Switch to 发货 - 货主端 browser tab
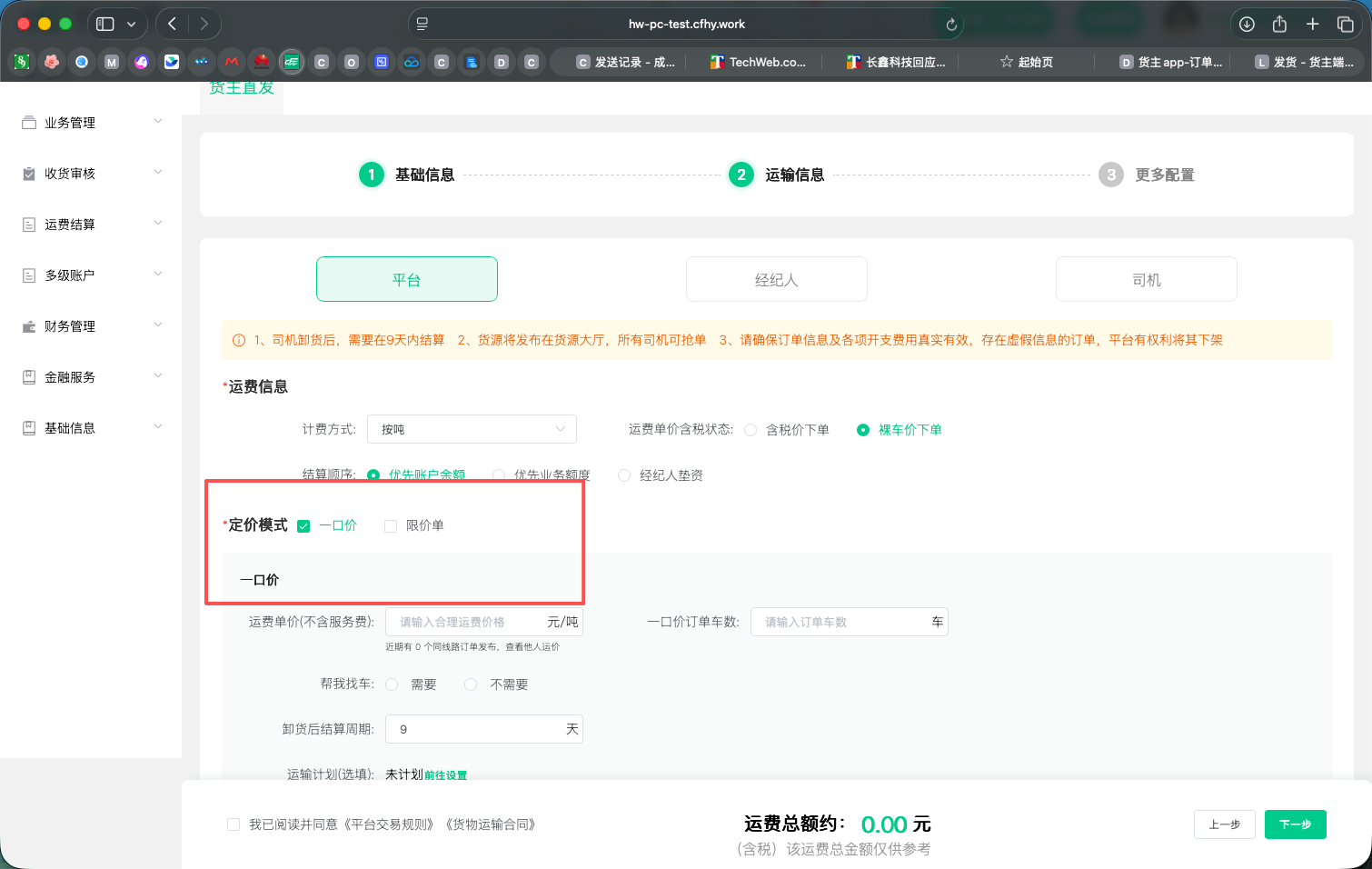This screenshot has width=1372, height=869. (x=1305, y=62)
